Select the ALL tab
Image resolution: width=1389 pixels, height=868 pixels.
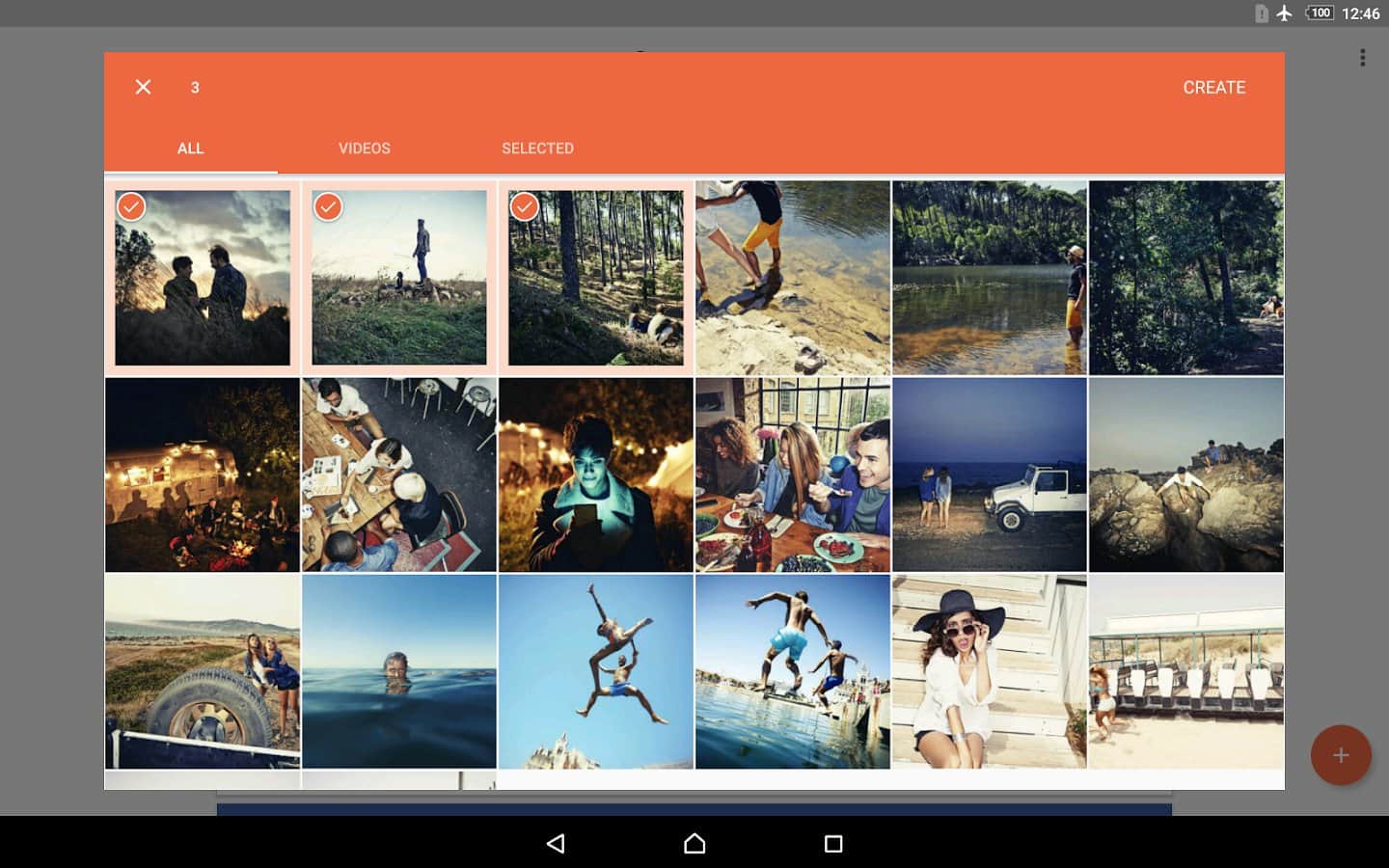coord(190,149)
